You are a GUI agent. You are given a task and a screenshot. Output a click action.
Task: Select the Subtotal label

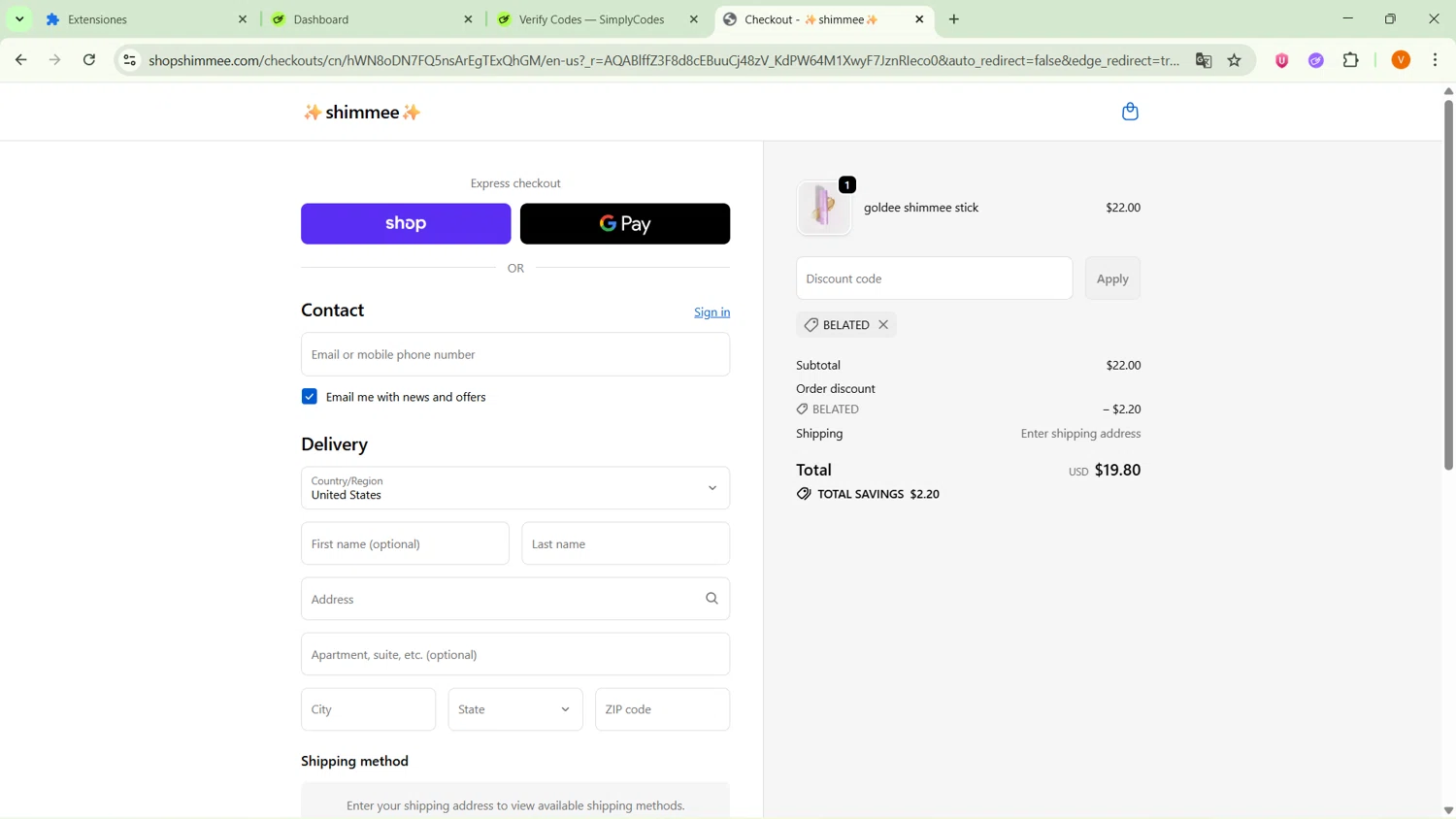818,366
